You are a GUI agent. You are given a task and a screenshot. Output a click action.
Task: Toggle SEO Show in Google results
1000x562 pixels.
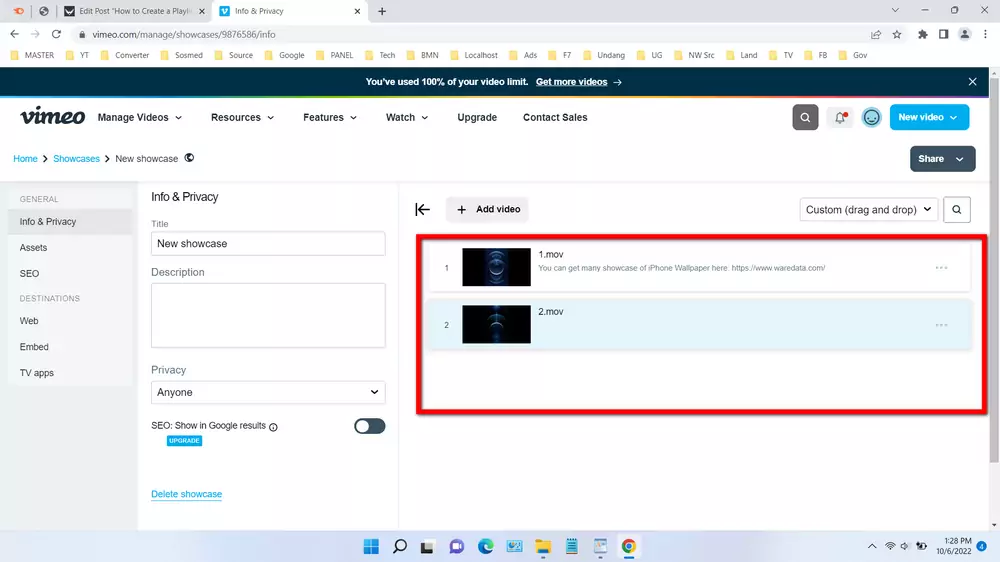[x=369, y=426]
